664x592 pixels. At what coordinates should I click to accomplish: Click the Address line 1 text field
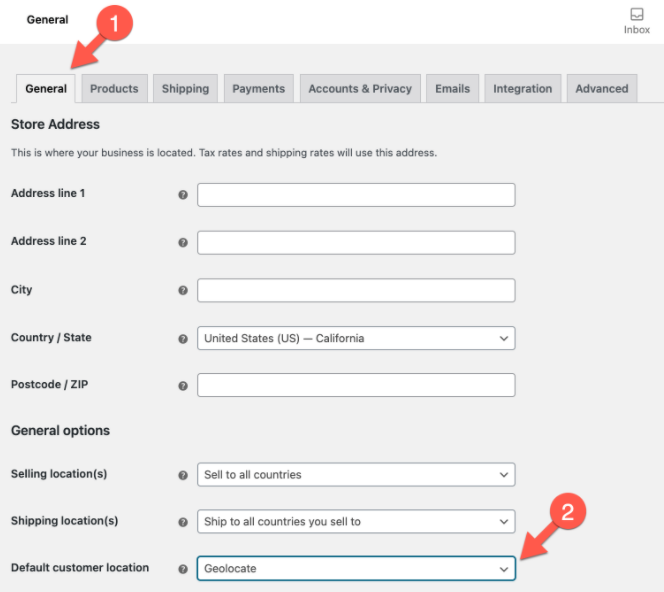pos(356,194)
